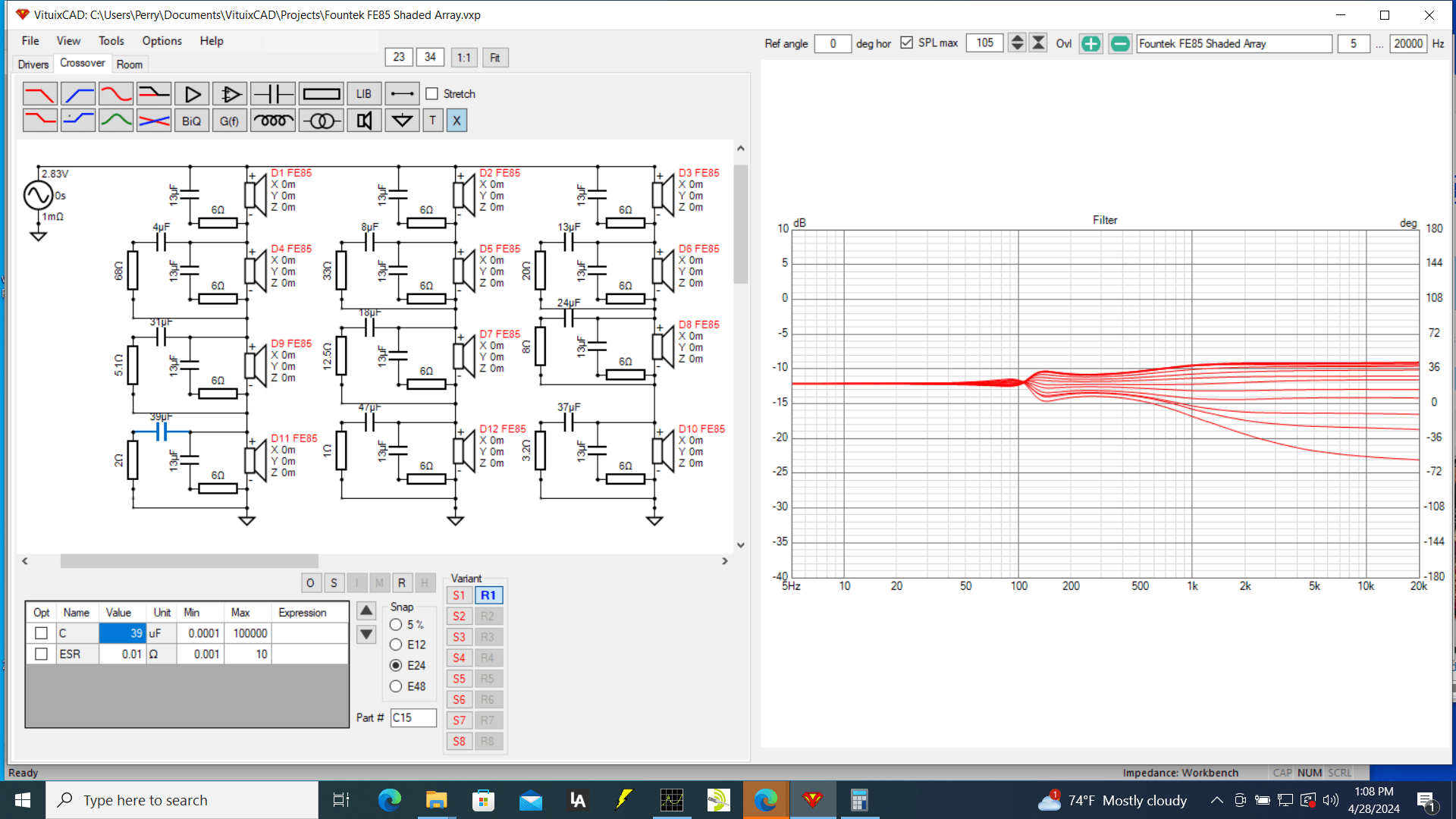Open the View menu

coord(68,41)
